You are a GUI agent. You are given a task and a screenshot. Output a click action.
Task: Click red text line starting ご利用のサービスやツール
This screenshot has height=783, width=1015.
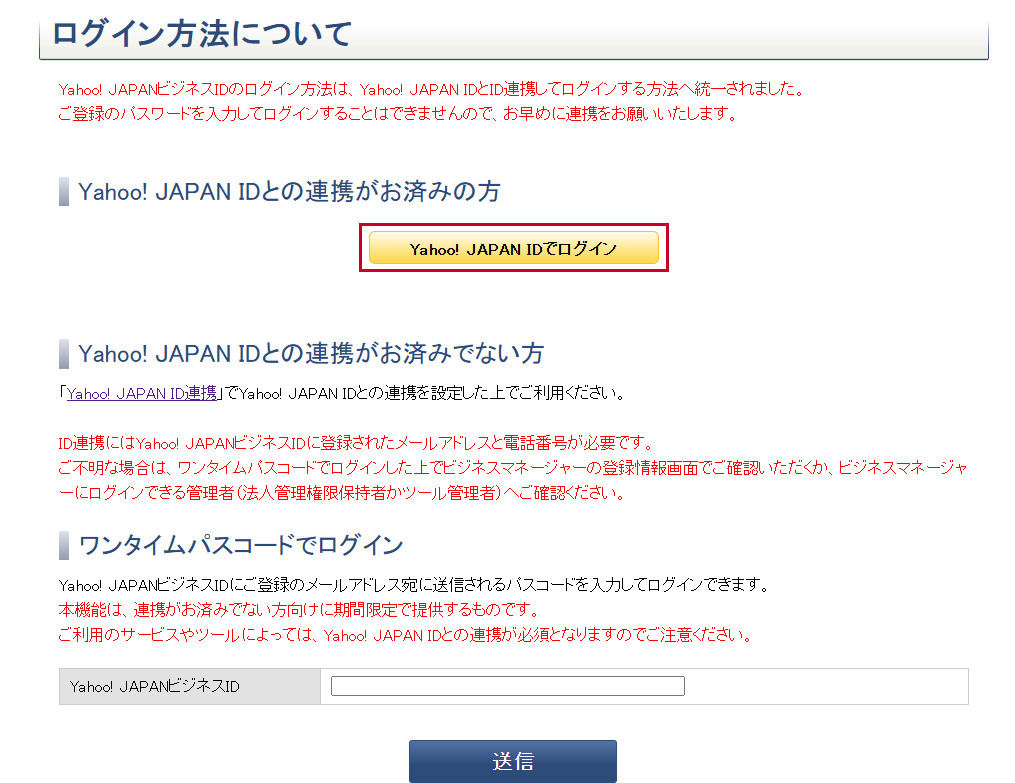(404, 635)
